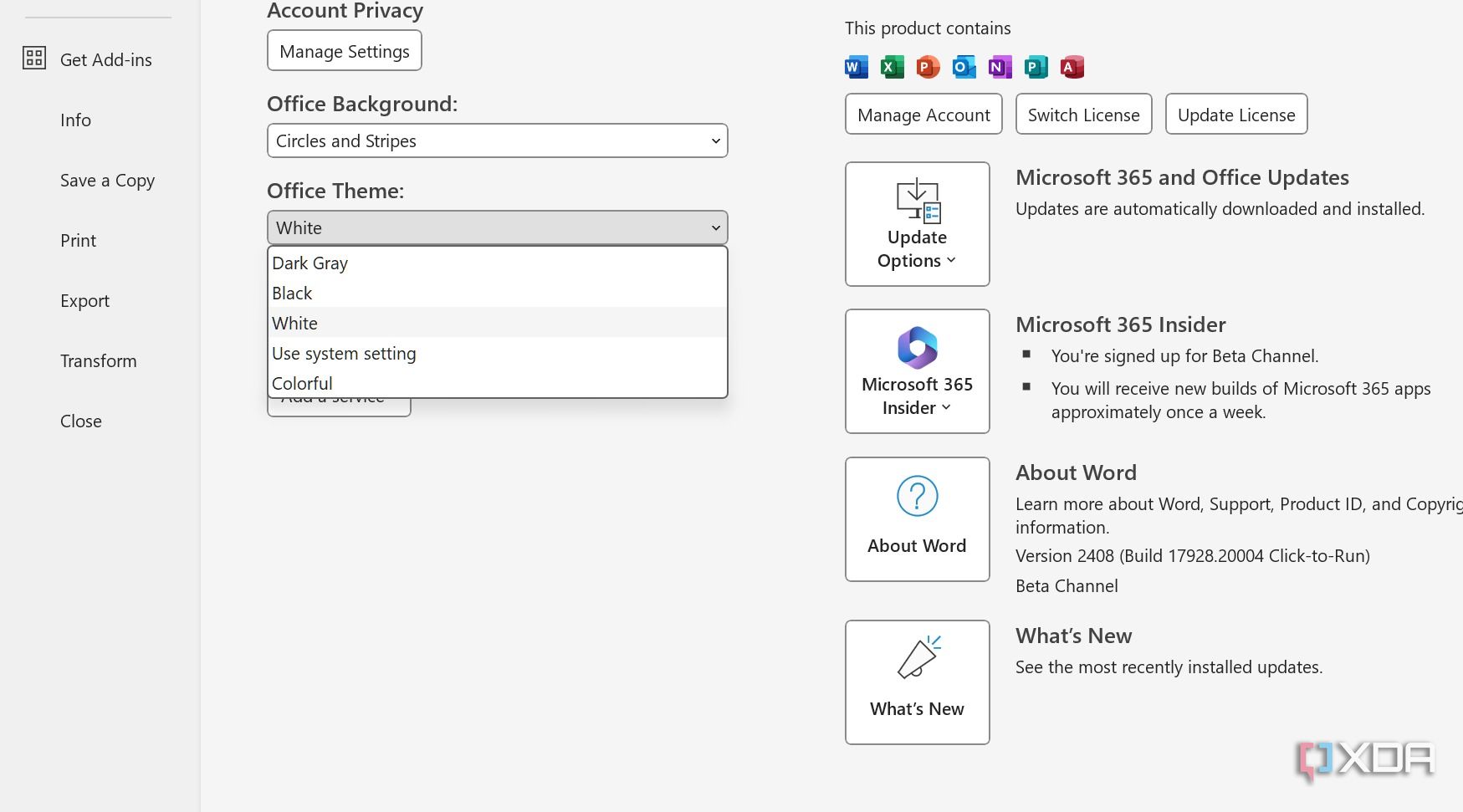The height and width of the screenshot is (812, 1463).
Task: Click 'You're signed up for Beta Channel' text
Action: tap(1184, 356)
